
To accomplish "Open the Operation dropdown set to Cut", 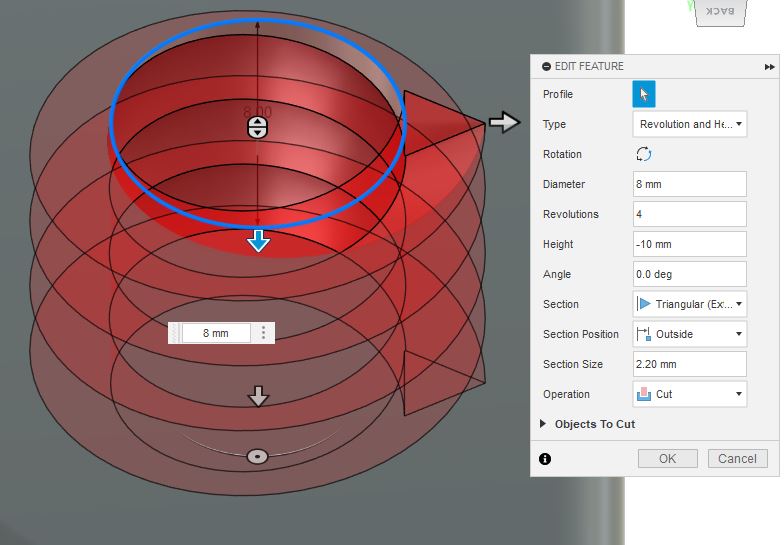I will tap(690, 394).
